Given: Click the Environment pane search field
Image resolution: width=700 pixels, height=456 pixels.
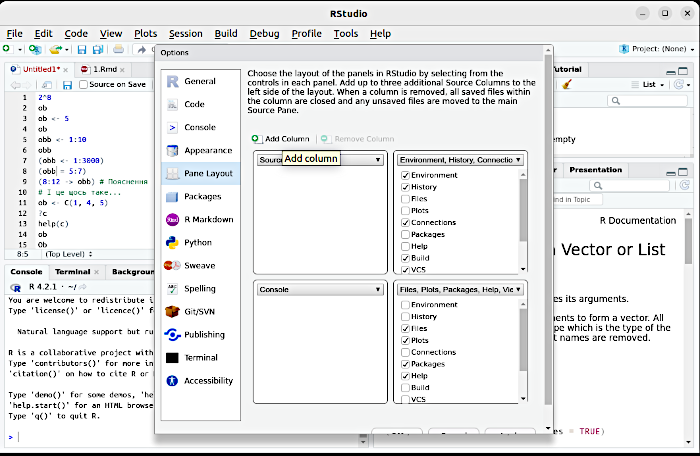Looking at the screenshot, I should pos(647,101).
